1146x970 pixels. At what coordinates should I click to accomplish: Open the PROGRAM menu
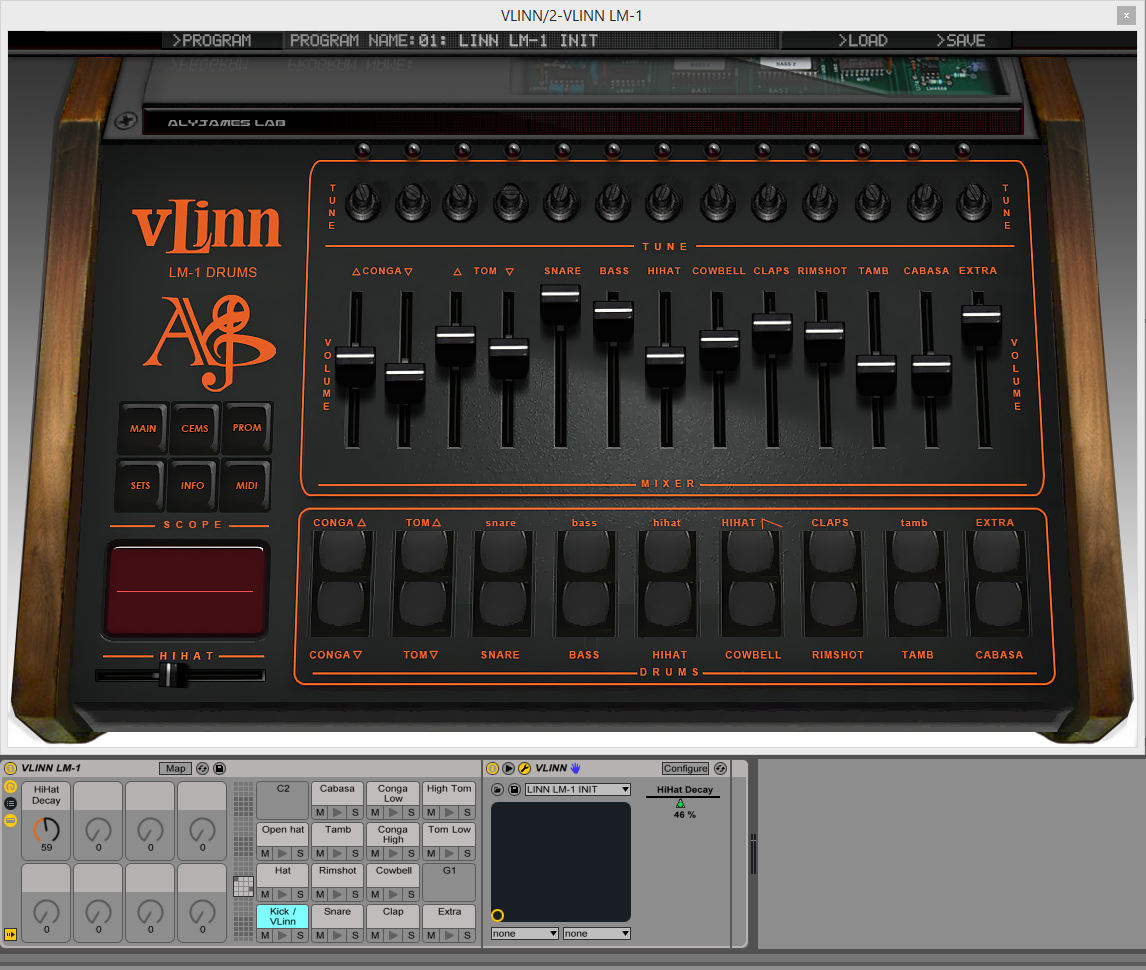[x=212, y=41]
